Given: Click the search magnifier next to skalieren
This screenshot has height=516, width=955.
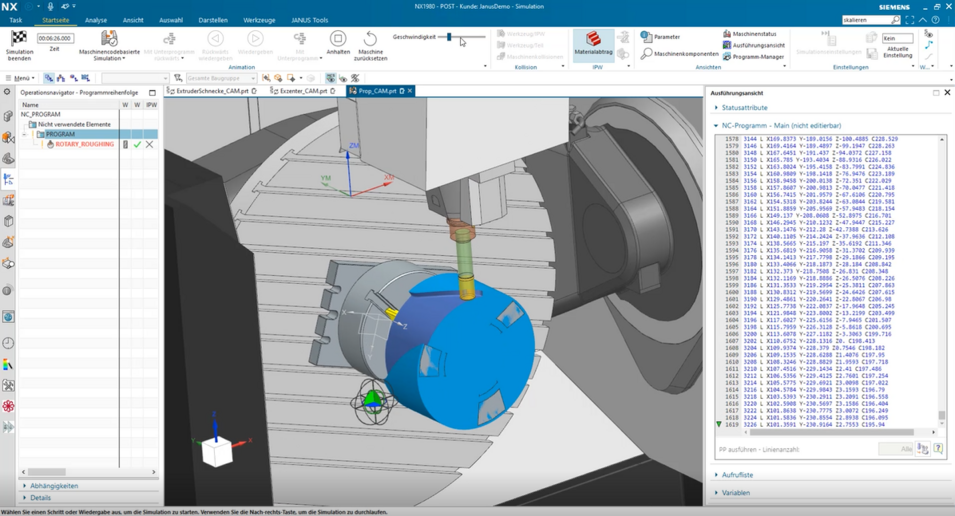Looking at the screenshot, I should tap(895, 20).
